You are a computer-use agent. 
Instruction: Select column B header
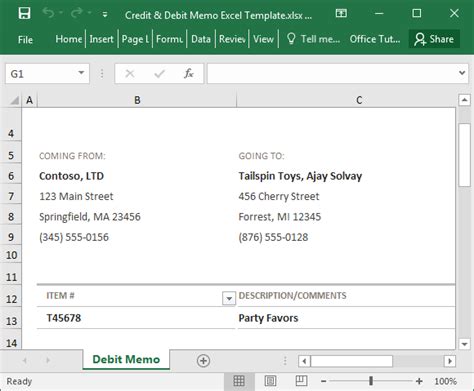point(137,100)
